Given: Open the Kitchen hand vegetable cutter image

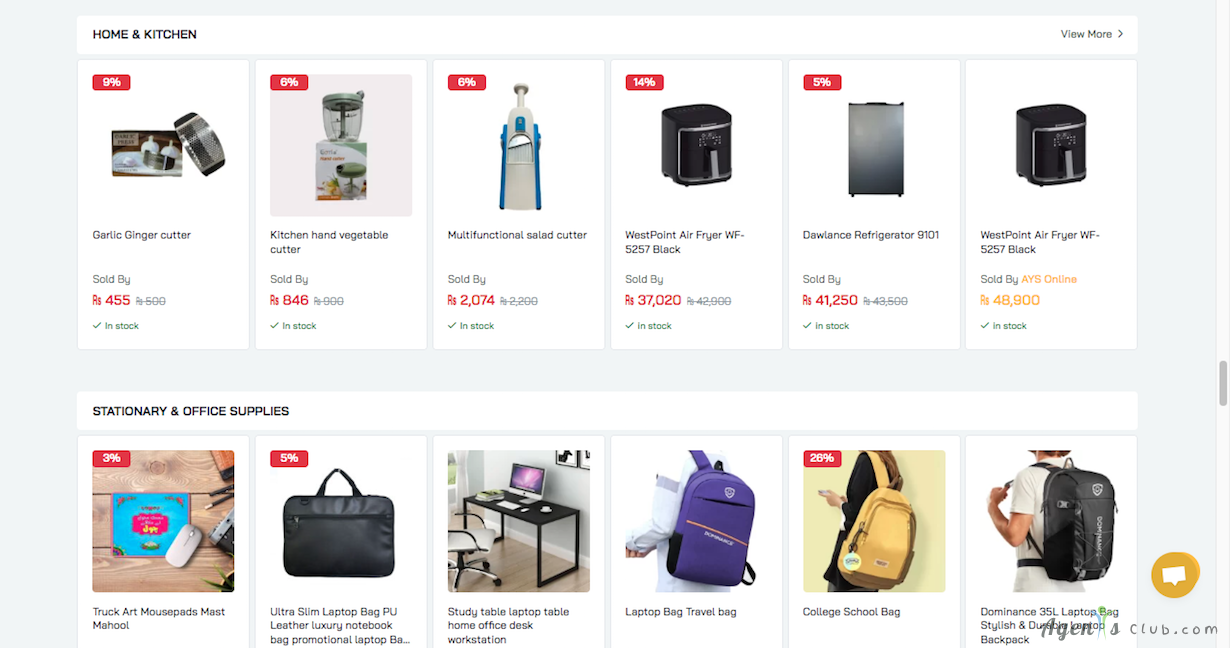Looking at the screenshot, I should point(341,145).
